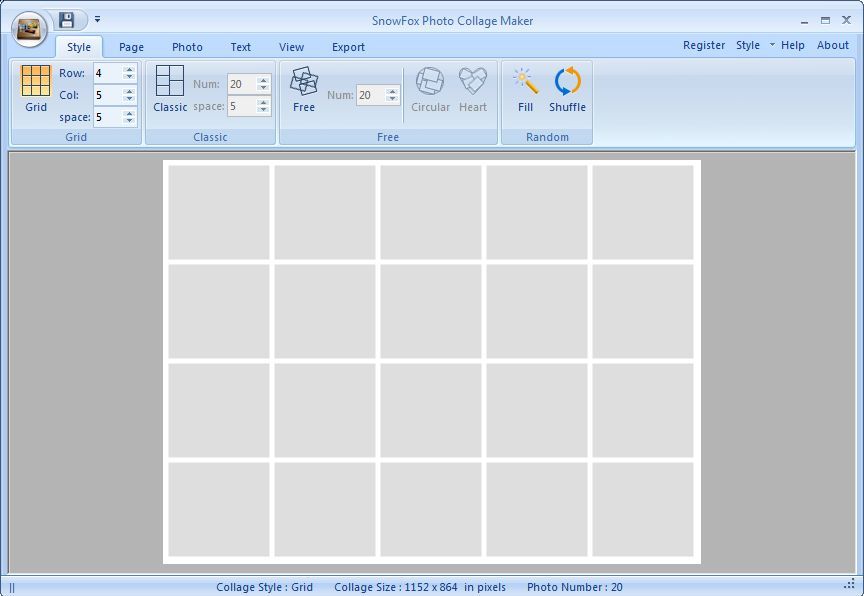Image resolution: width=864 pixels, height=596 pixels.
Task: Click the Fill magic wand icon
Action: [x=525, y=81]
